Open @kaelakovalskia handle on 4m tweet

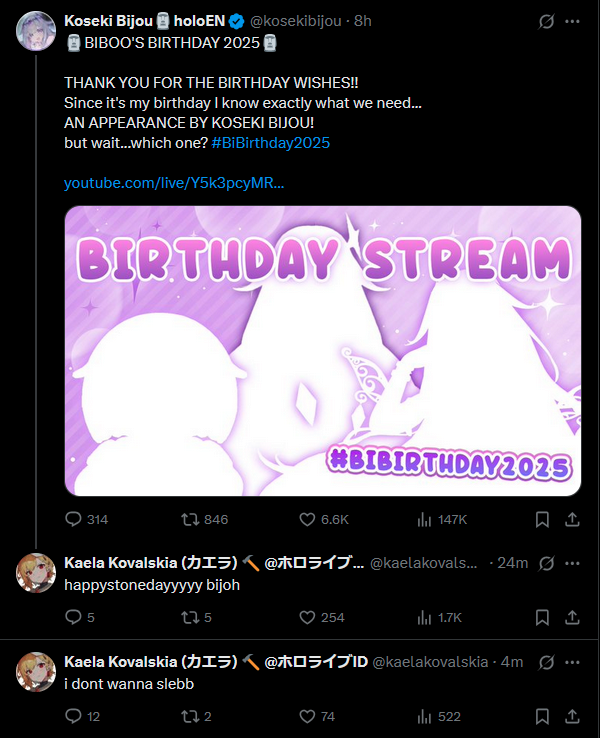tap(430, 662)
